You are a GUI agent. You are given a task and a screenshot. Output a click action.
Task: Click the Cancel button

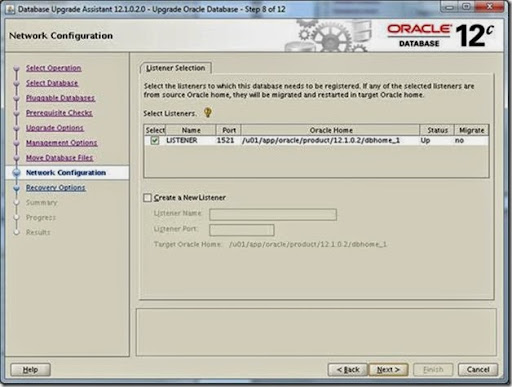tap(478, 370)
